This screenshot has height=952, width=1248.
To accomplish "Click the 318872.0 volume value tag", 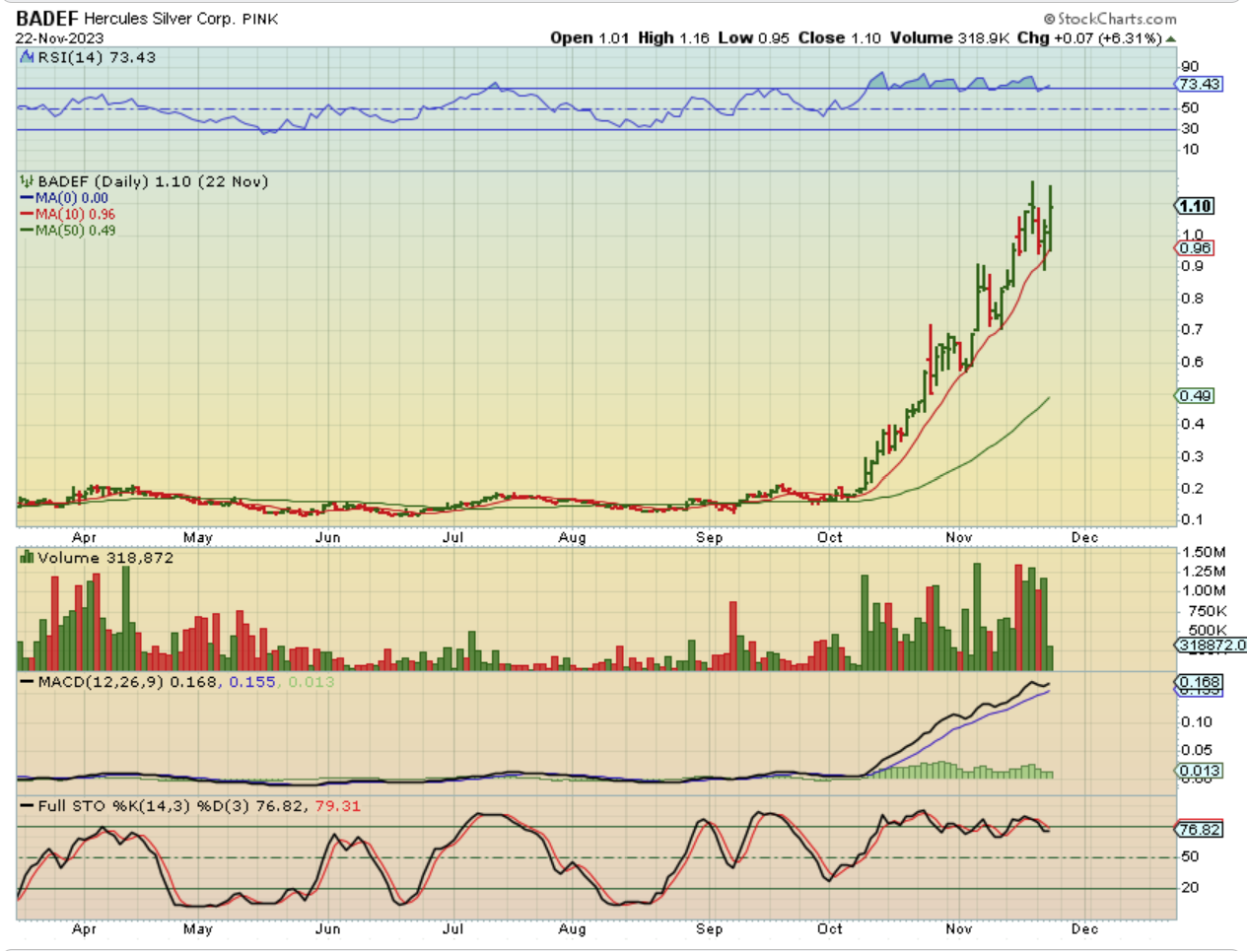I will coord(1212,646).
